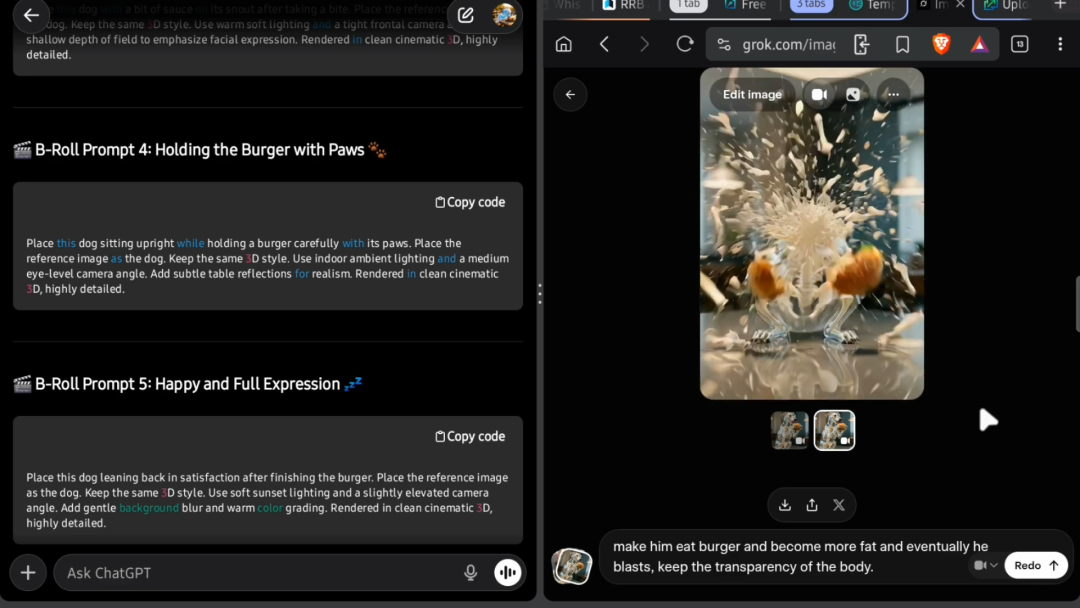The image size is (1080, 608).
Task: Open the 13 open tabs switcher
Action: [1019, 44]
